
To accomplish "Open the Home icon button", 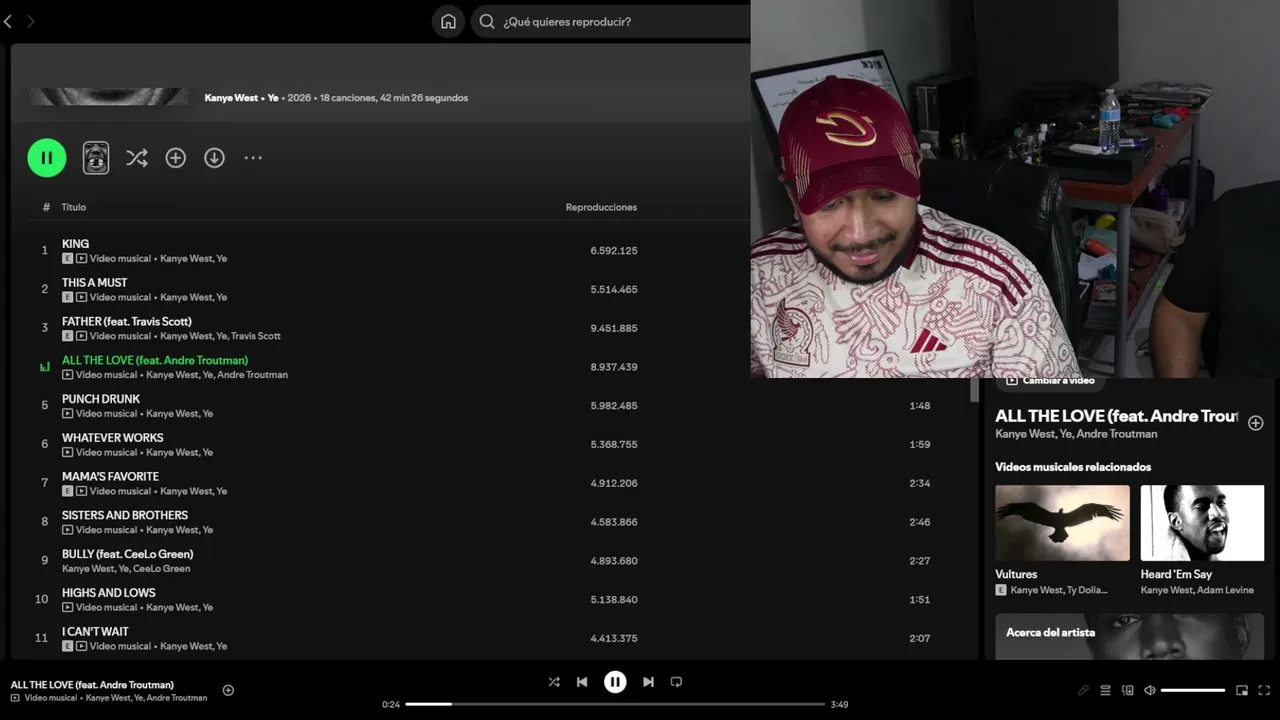I will [x=448, y=21].
